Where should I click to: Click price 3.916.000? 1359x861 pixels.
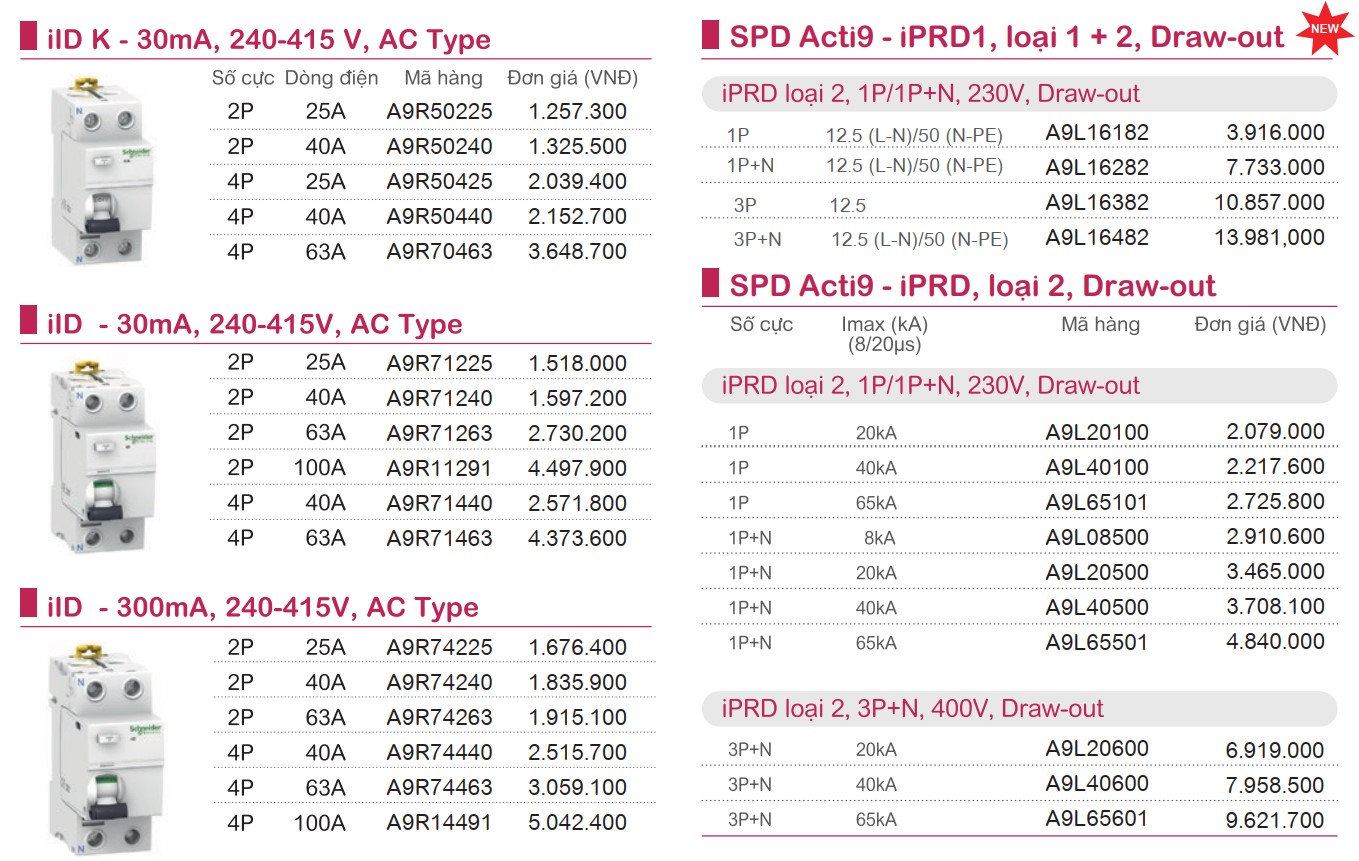coord(1276,133)
